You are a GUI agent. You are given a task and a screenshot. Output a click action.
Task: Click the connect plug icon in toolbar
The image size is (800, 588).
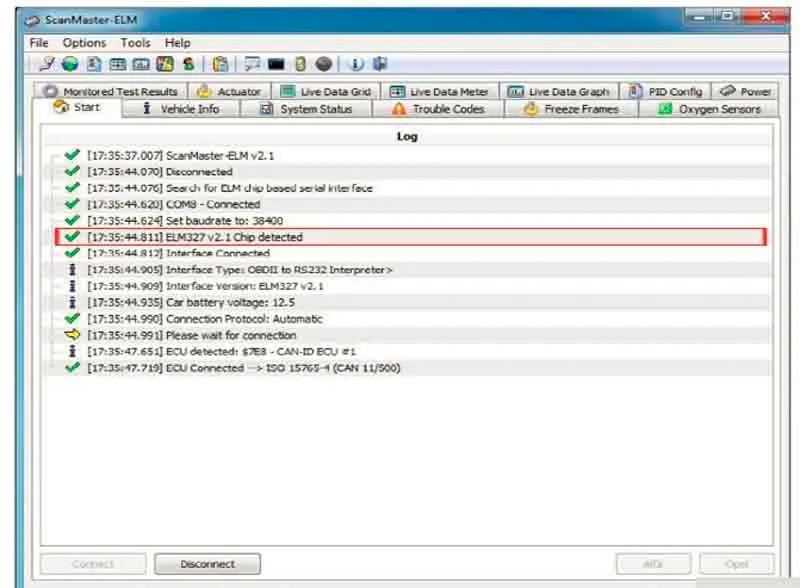point(46,64)
